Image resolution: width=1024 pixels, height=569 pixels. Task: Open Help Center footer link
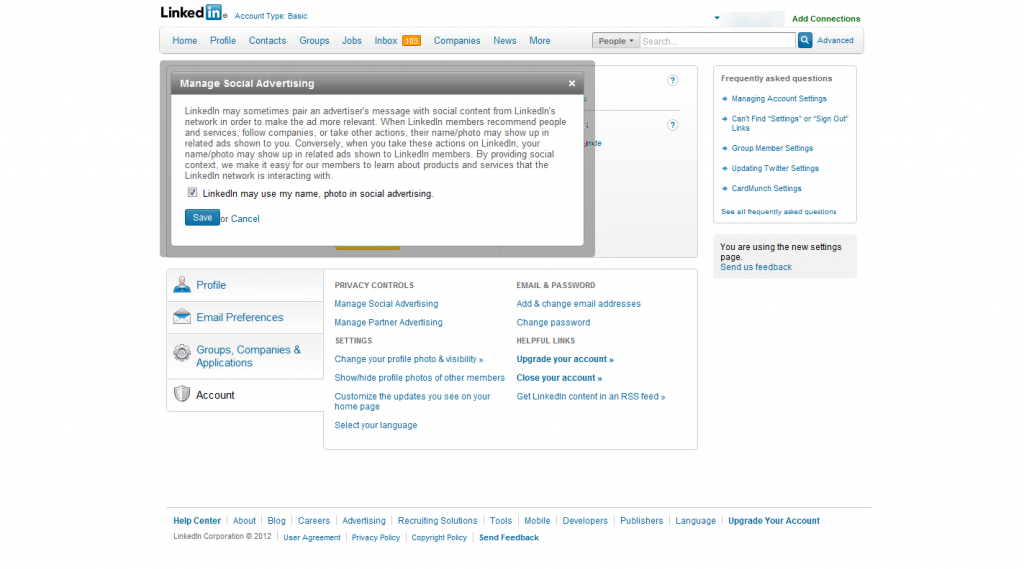[x=197, y=521]
